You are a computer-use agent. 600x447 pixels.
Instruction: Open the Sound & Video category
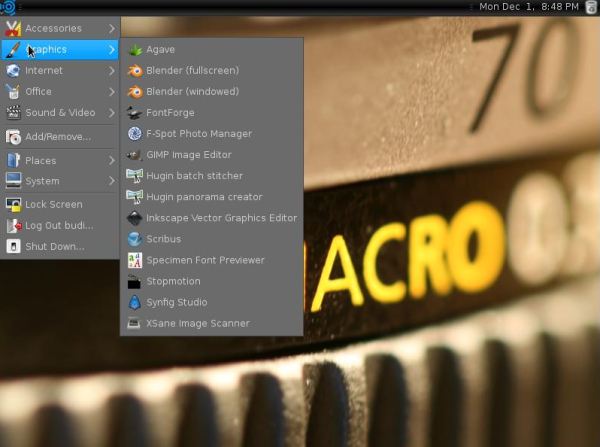(60, 113)
